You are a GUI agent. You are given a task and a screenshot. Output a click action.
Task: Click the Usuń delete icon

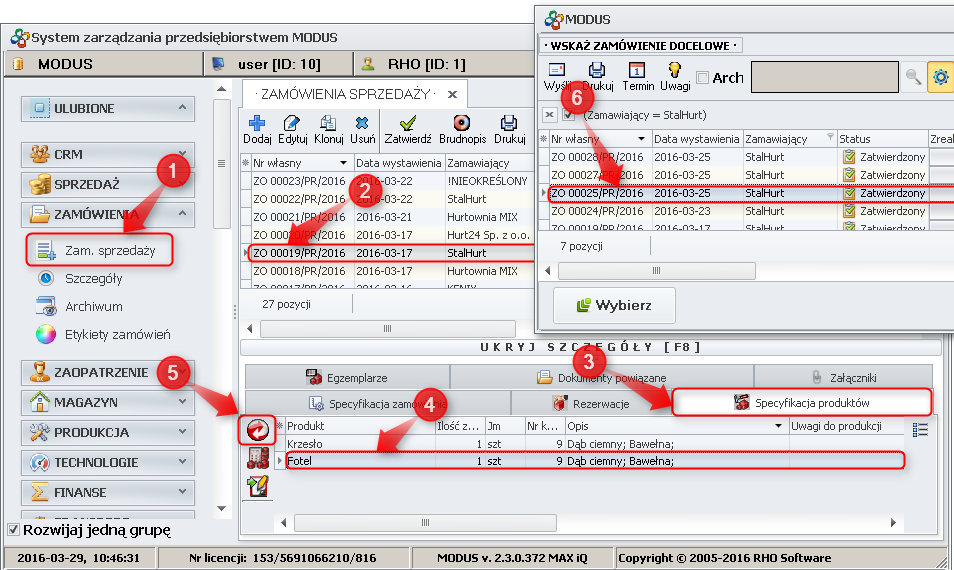[x=363, y=124]
